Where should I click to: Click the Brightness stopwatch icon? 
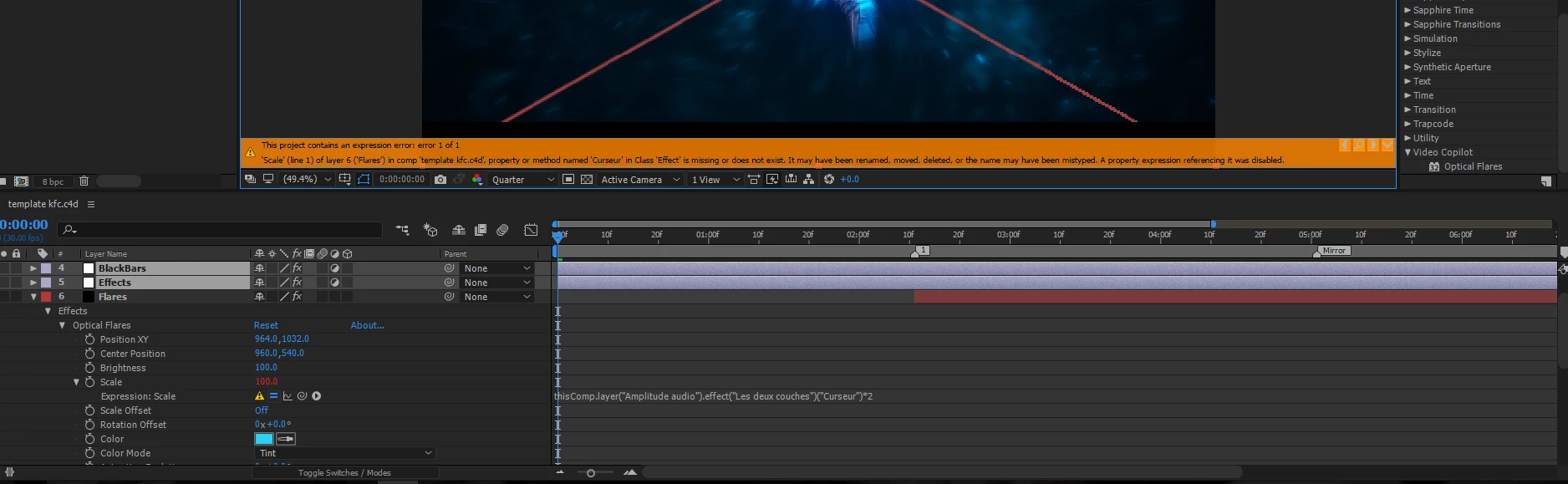89,368
